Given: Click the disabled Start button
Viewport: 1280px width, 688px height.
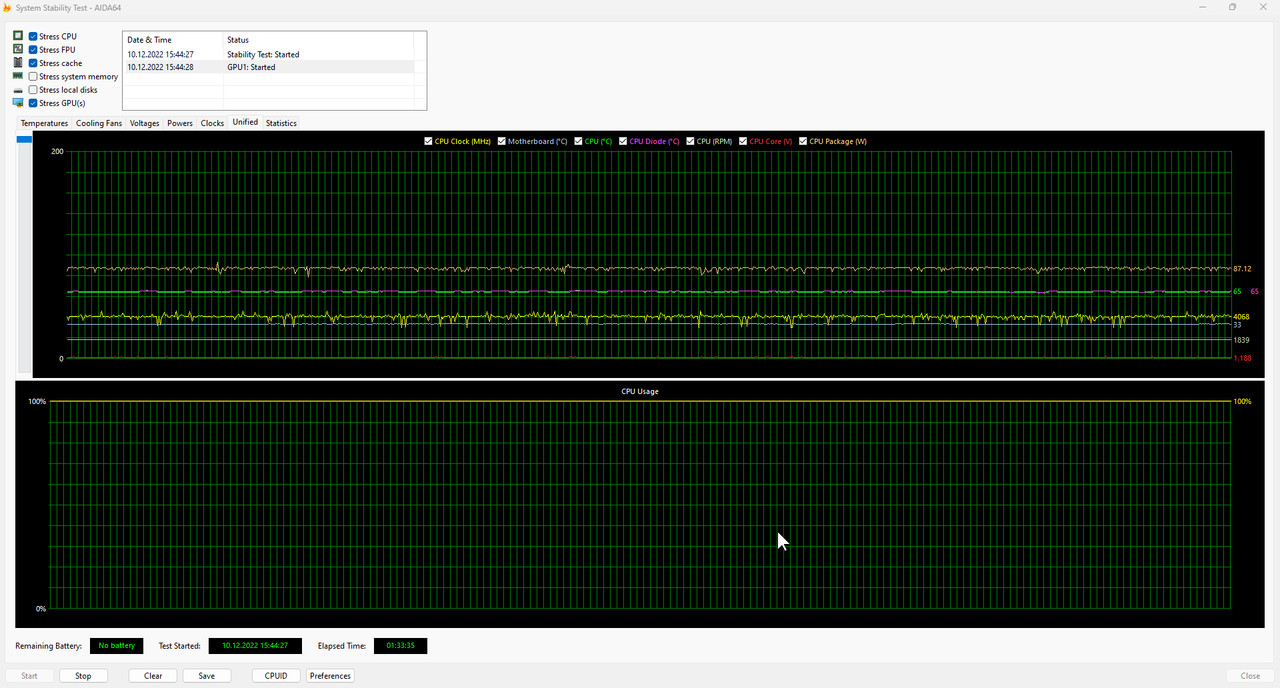Looking at the screenshot, I should (29, 676).
